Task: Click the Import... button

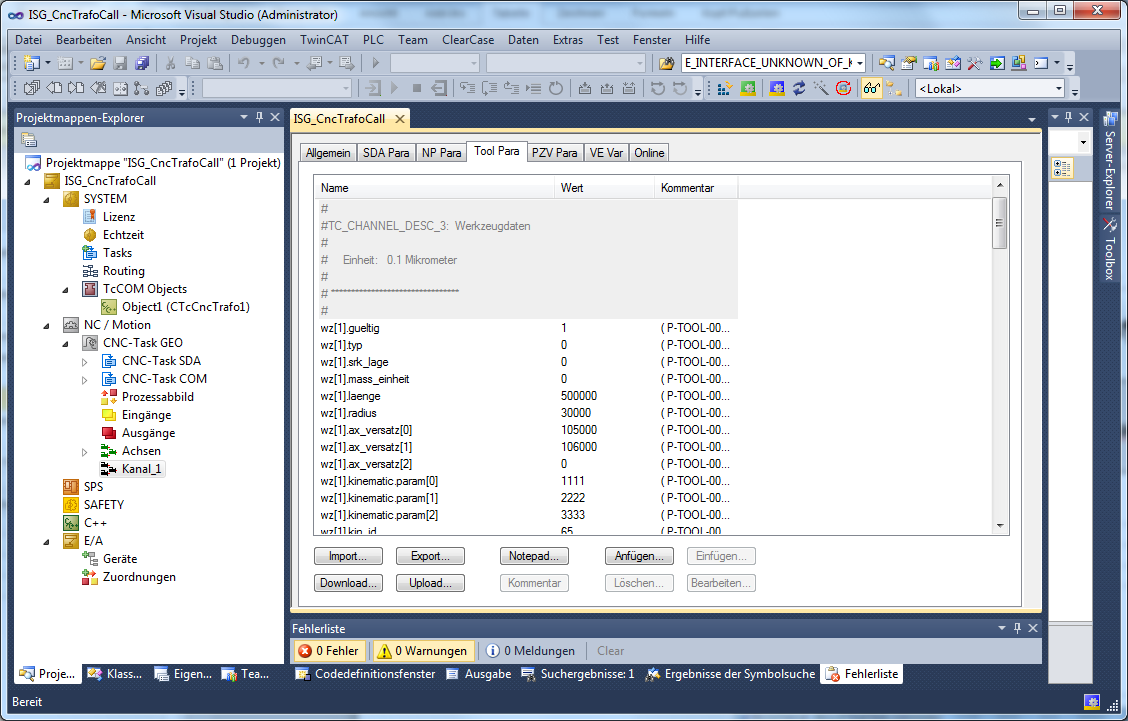Action: 348,556
